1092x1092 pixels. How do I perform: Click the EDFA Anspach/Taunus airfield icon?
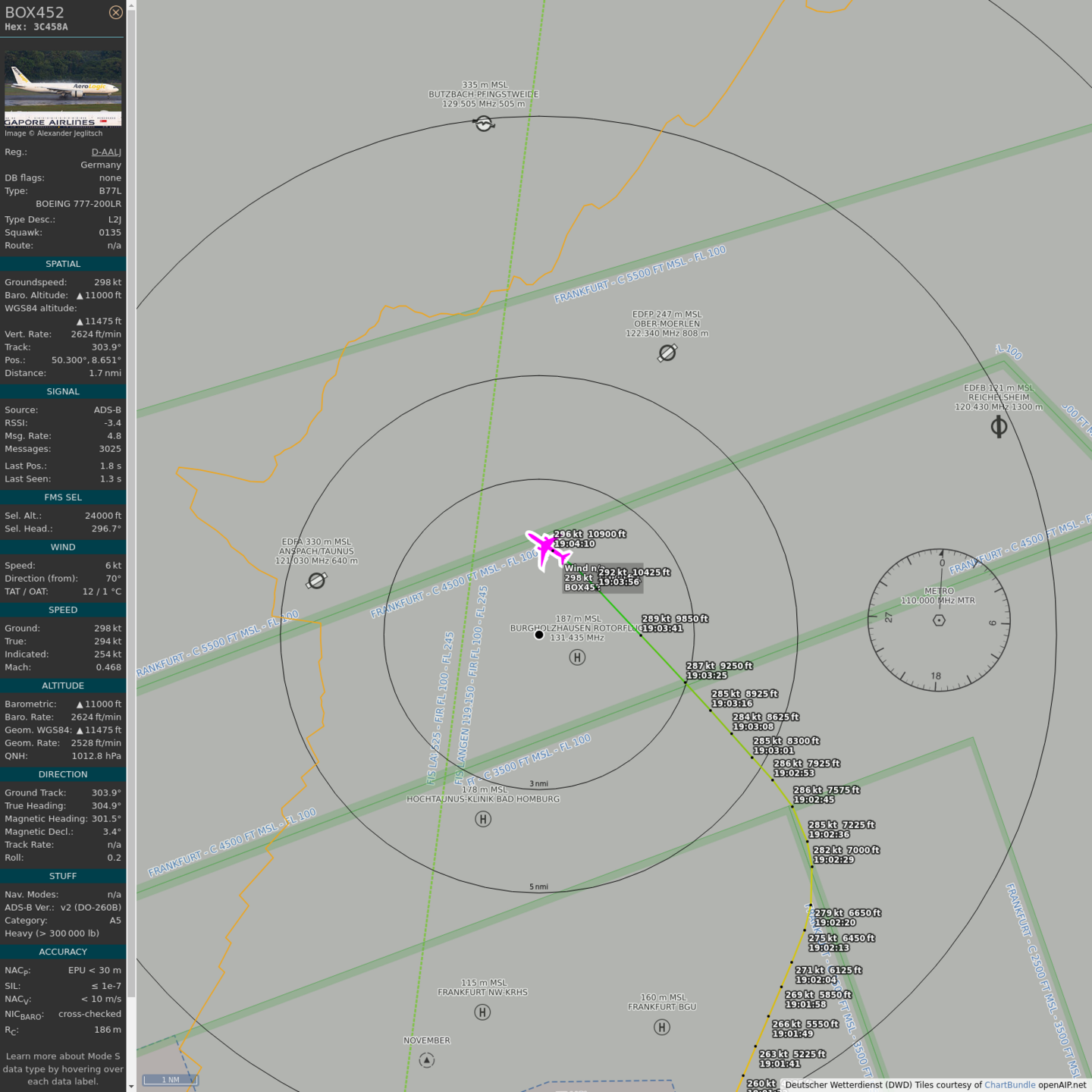pyautogui.click(x=316, y=581)
